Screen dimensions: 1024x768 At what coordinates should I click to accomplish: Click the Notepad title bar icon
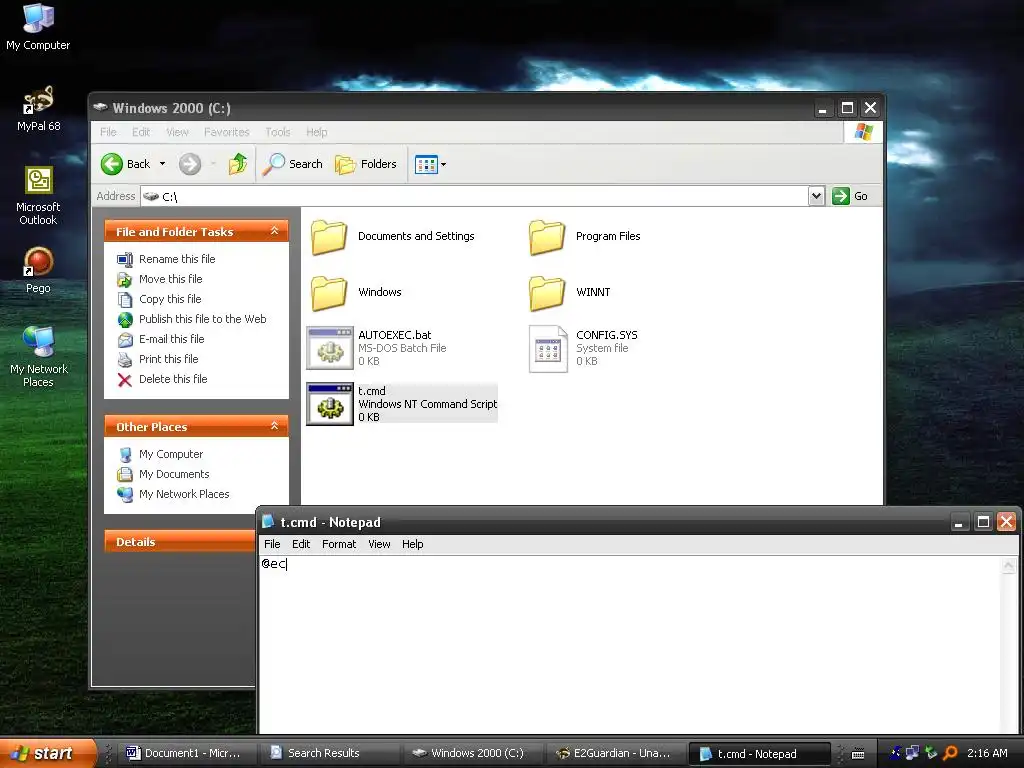(x=268, y=521)
